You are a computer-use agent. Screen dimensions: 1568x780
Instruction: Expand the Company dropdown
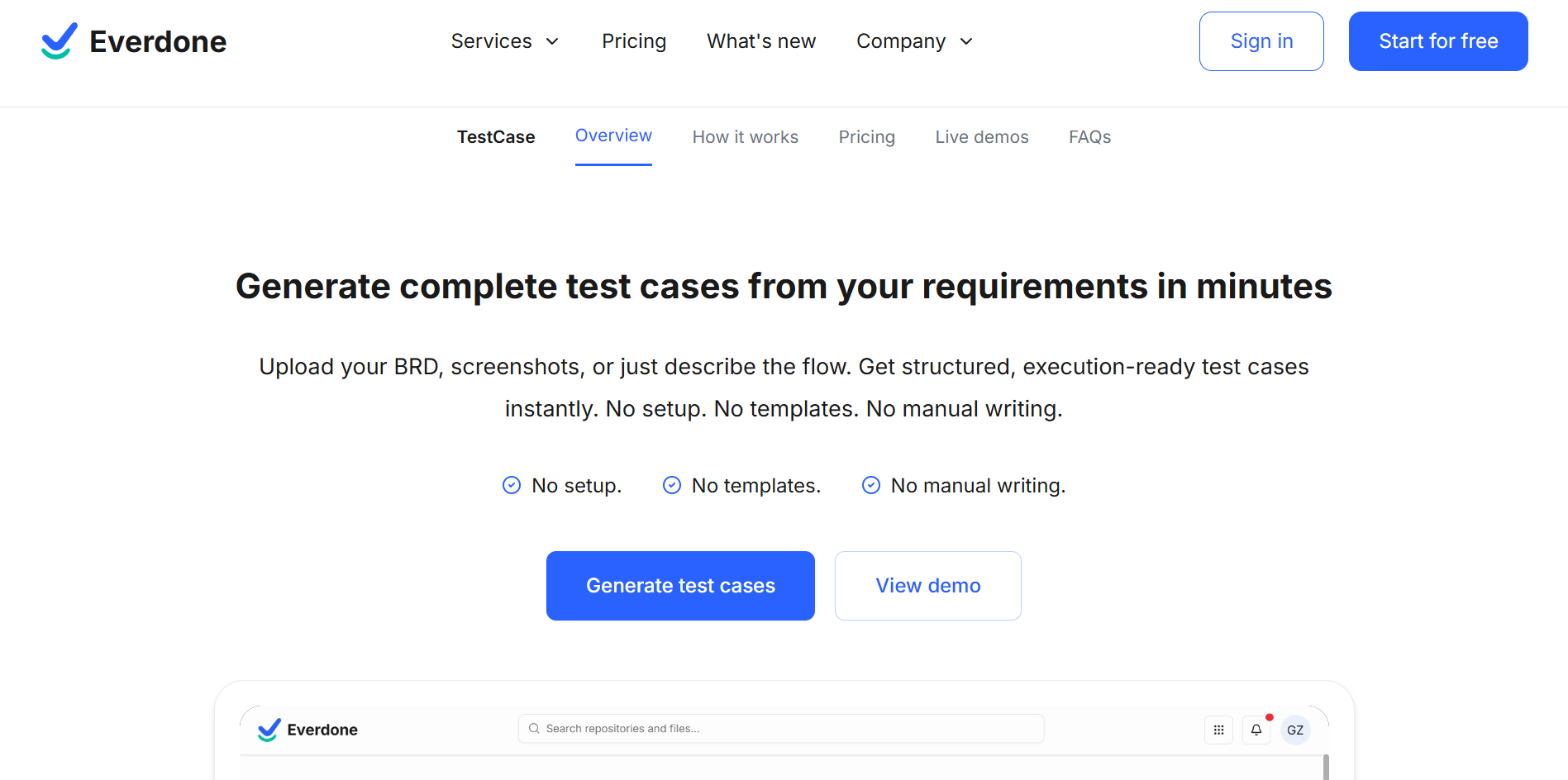pos(914,40)
